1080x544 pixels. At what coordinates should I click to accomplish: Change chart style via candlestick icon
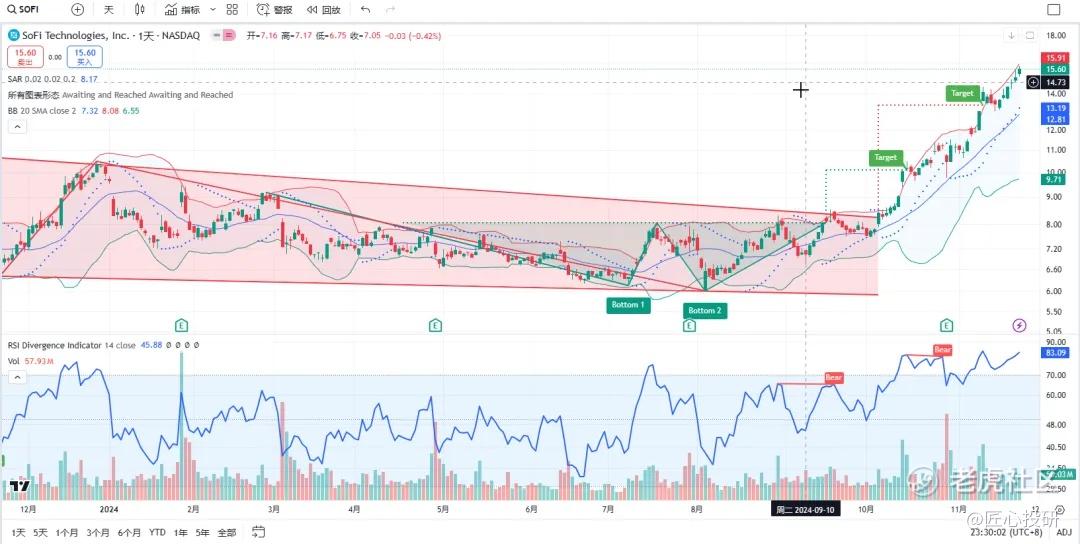(x=140, y=10)
